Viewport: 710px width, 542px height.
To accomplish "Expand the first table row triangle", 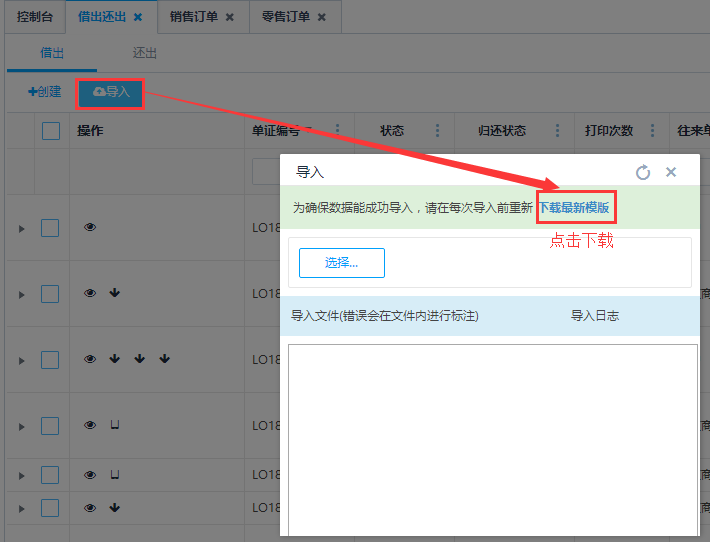I will (x=21, y=229).
